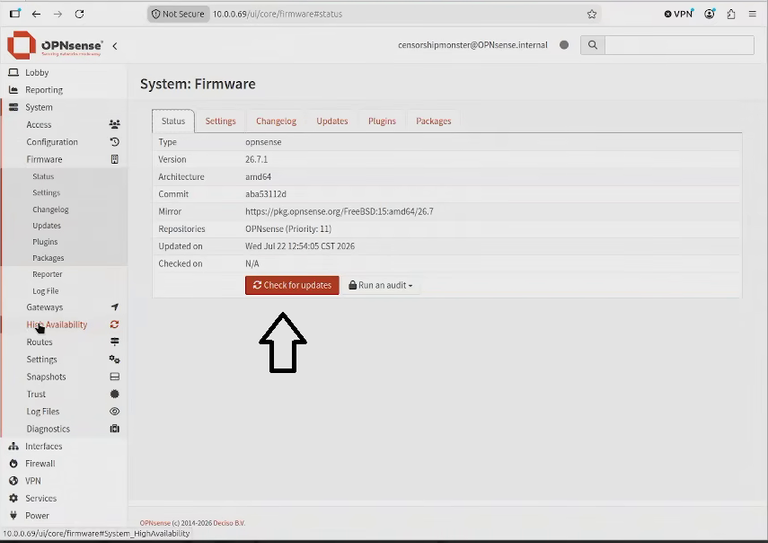Click the search magnifier icon
The image size is (768, 543).
(593, 45)
